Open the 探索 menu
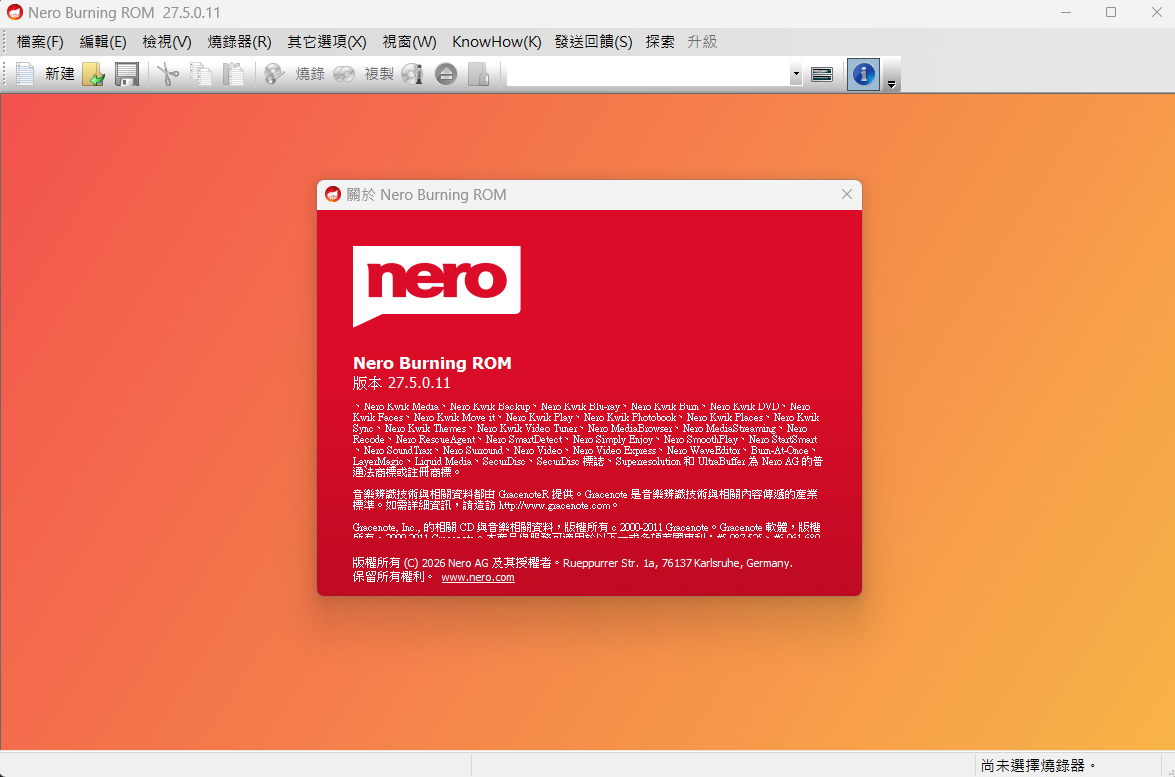The image size is (1175, 777). point(660,42)
